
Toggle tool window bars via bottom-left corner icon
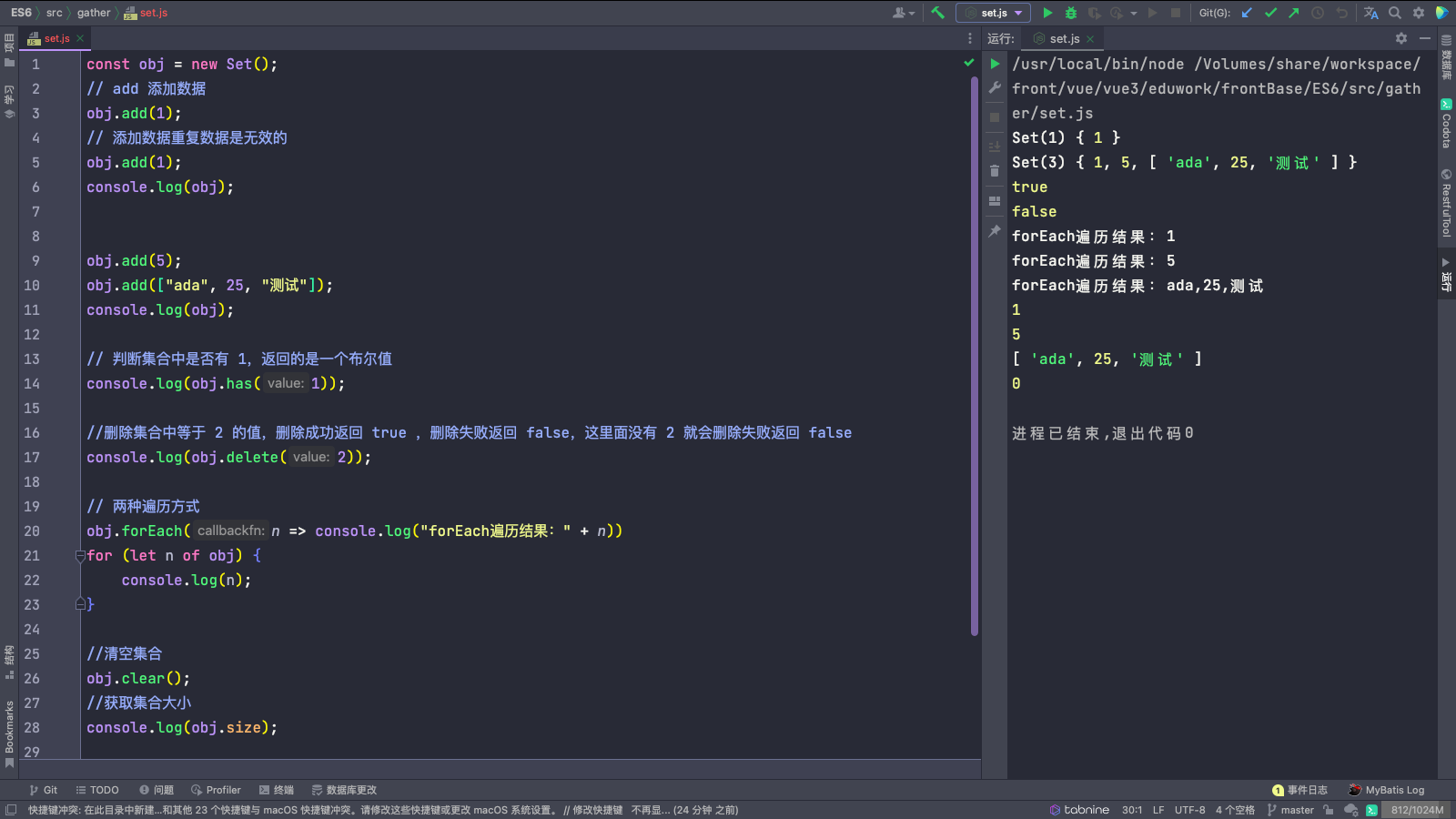point(11,810)
